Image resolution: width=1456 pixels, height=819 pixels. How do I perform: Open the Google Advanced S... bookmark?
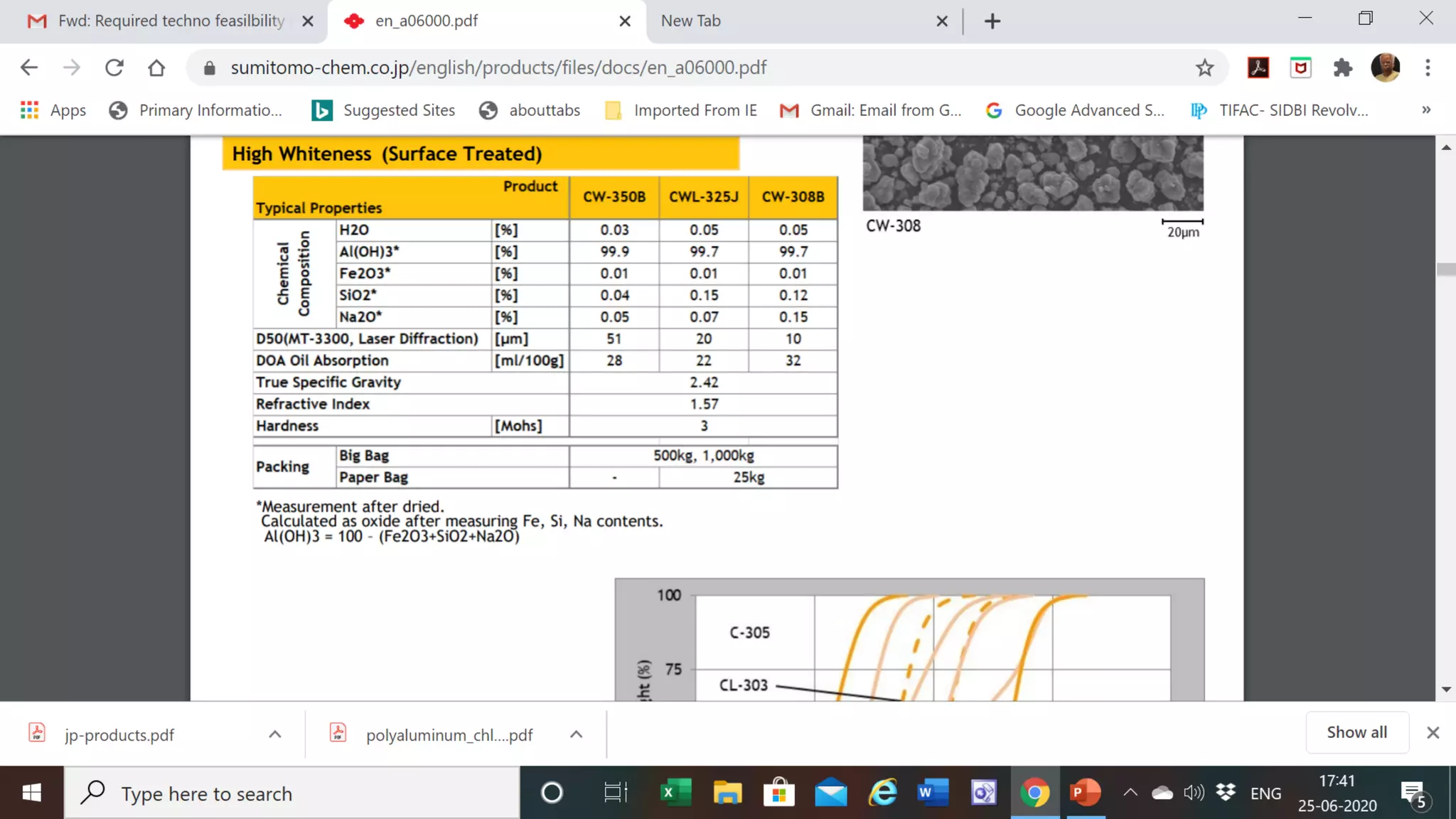[x=1075, y=110]
